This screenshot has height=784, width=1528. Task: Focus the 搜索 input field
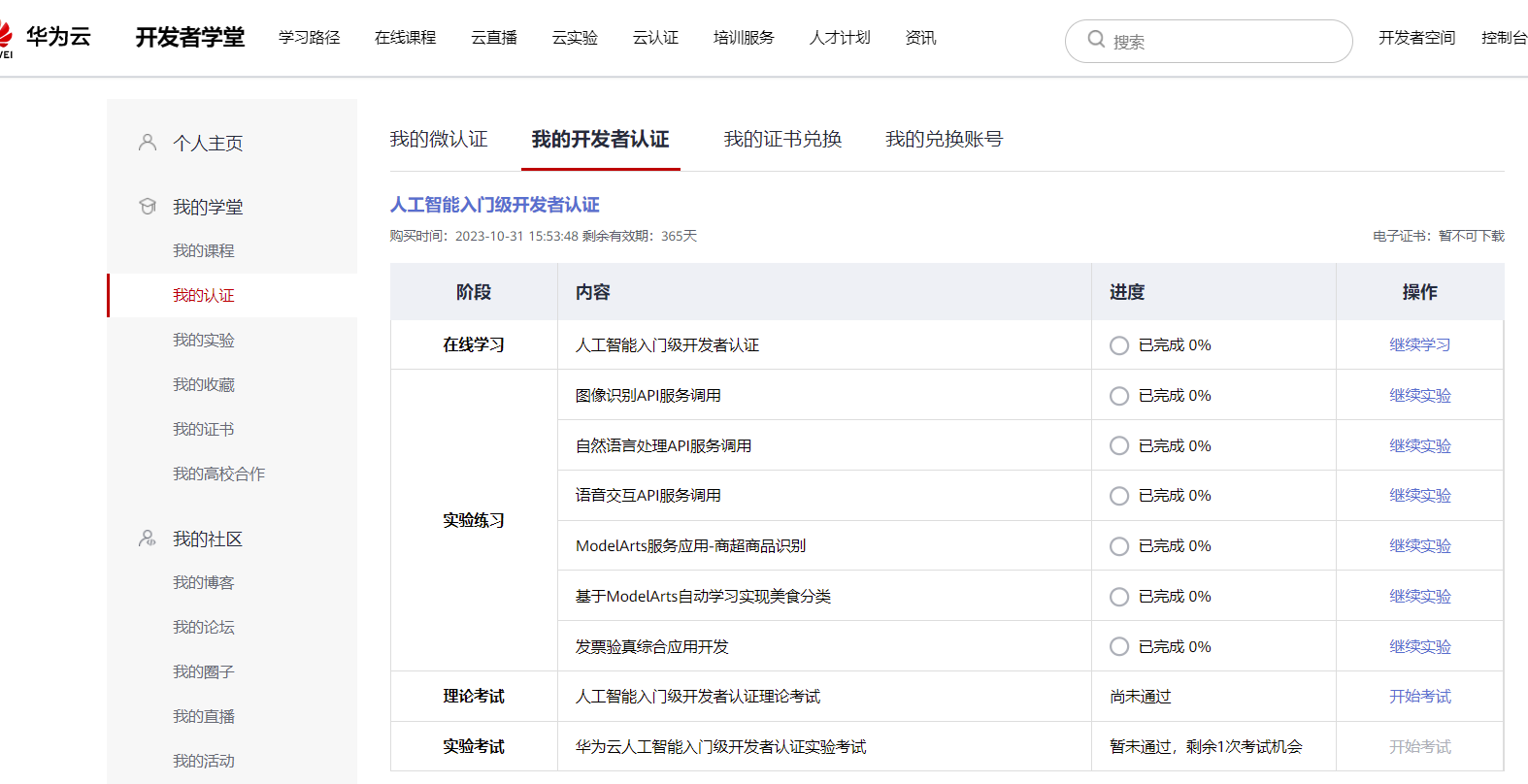pos(1223,42)
